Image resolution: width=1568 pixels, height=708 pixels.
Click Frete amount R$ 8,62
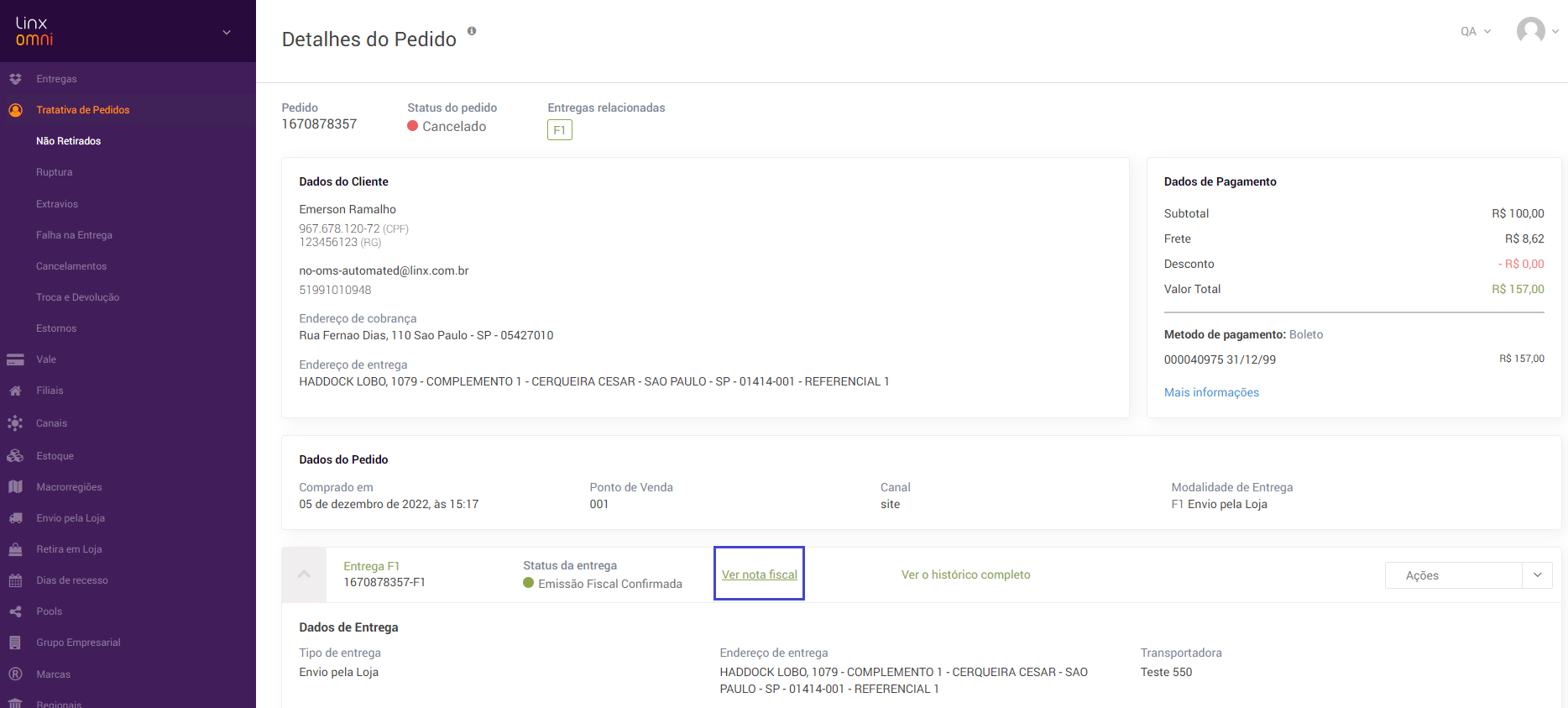[1524, 239]
